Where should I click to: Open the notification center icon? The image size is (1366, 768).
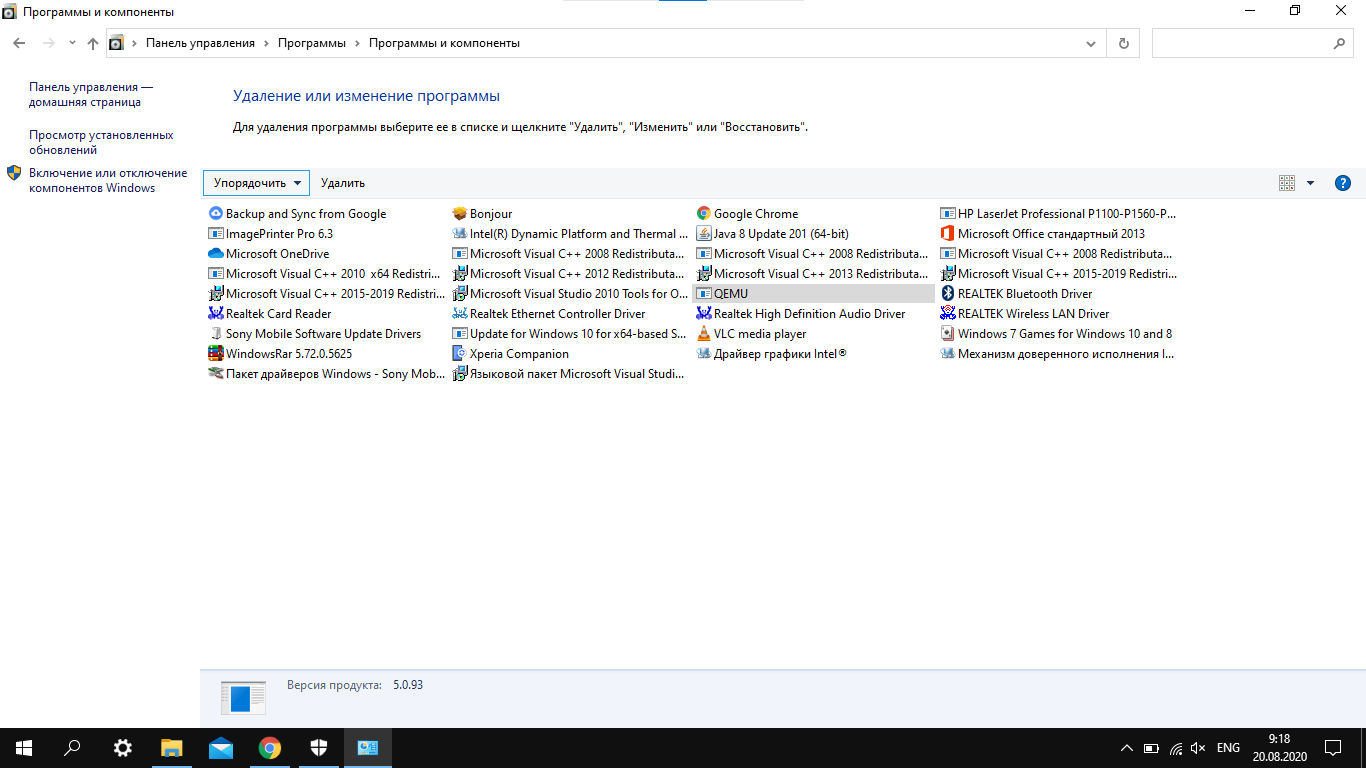click(1333, 748)
